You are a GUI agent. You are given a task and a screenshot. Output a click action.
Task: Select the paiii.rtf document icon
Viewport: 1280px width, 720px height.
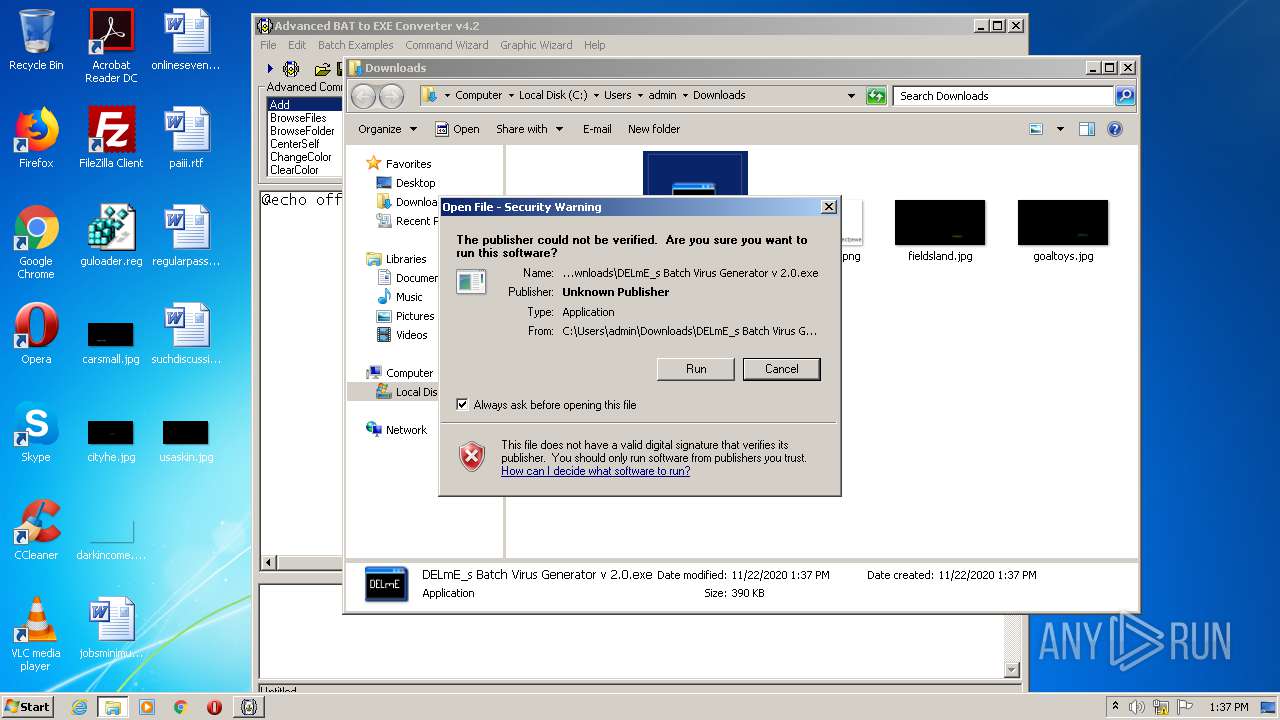click(x=186, y=138)
